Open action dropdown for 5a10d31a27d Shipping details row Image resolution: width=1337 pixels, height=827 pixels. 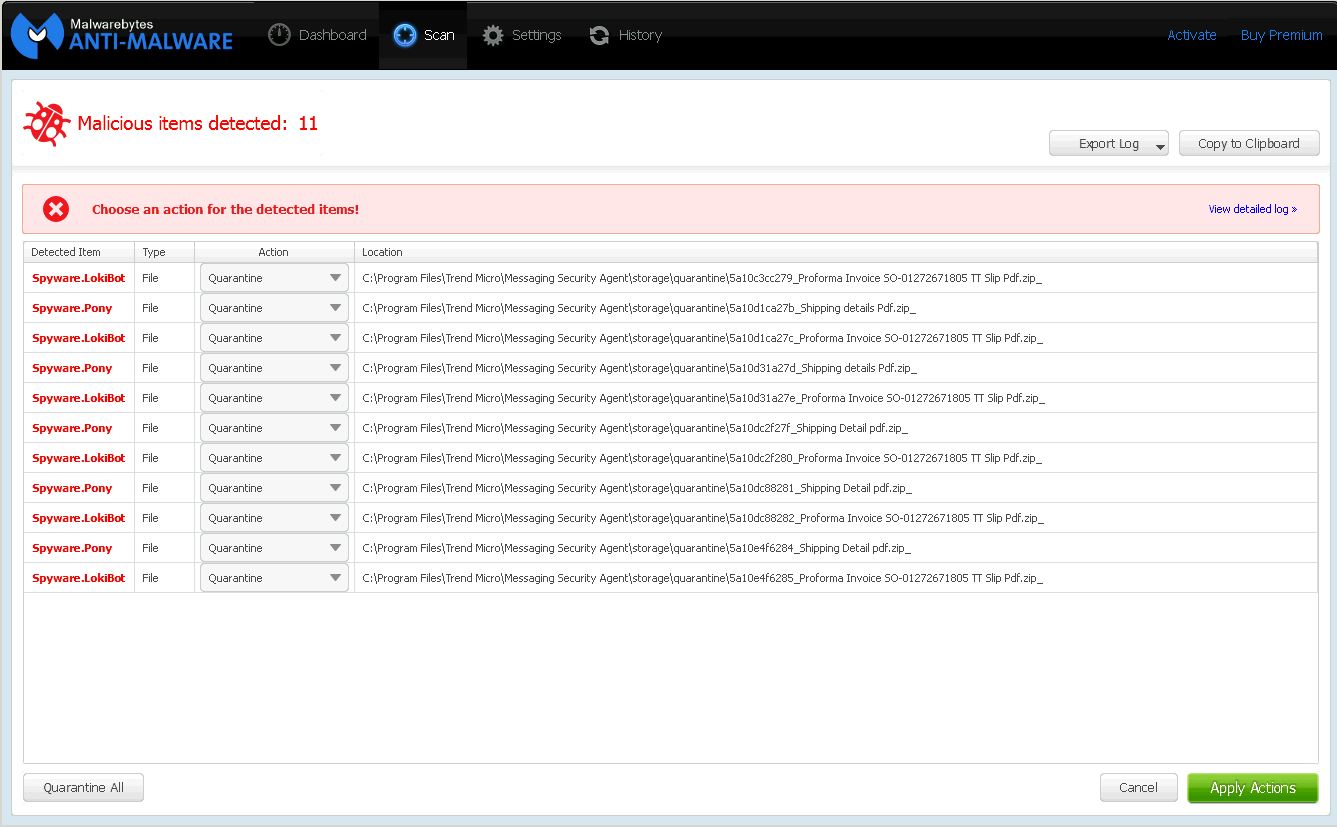click(x=274, y=368)
